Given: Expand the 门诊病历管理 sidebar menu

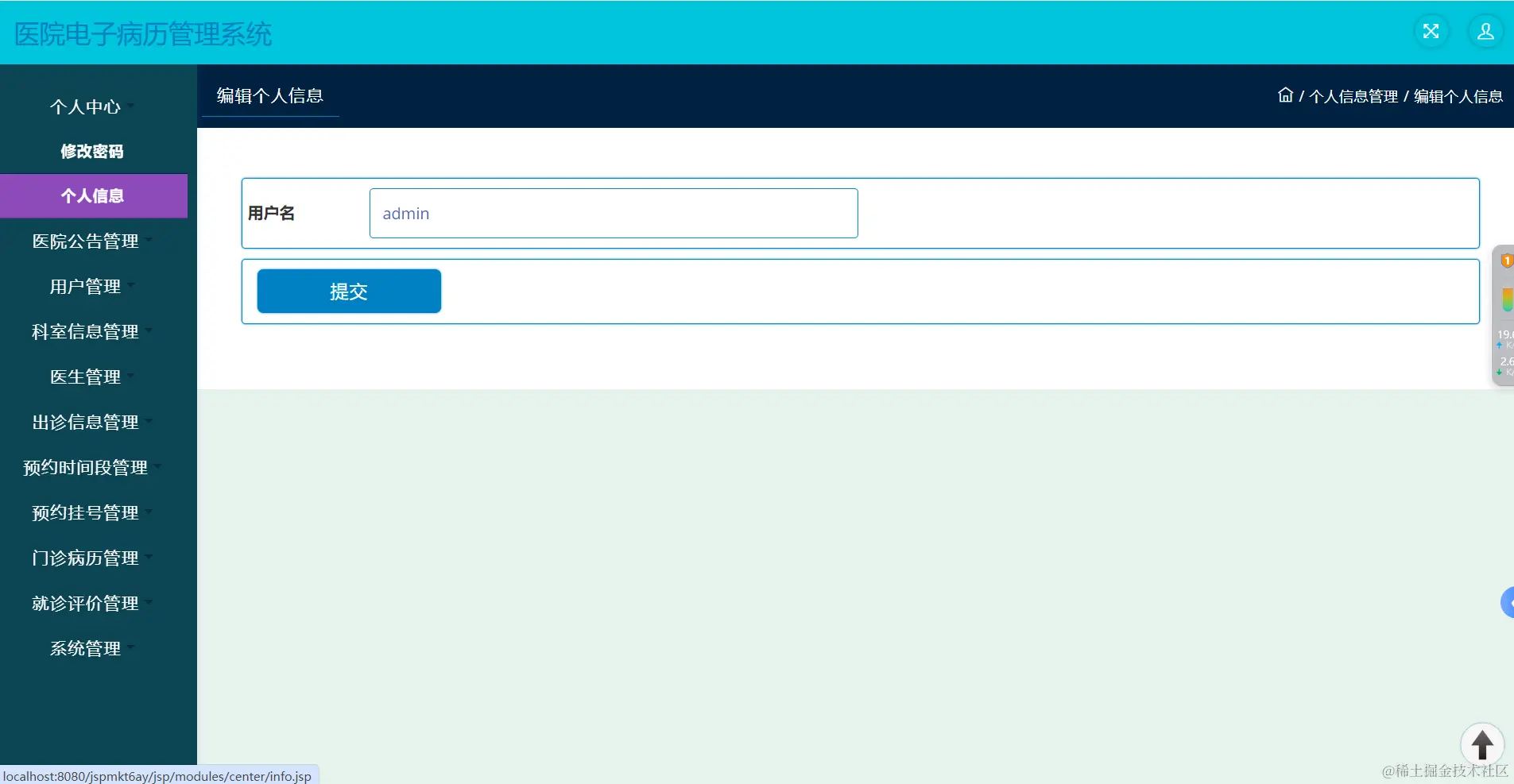Looking at the screenshot, I should click(x=93, y=558).
